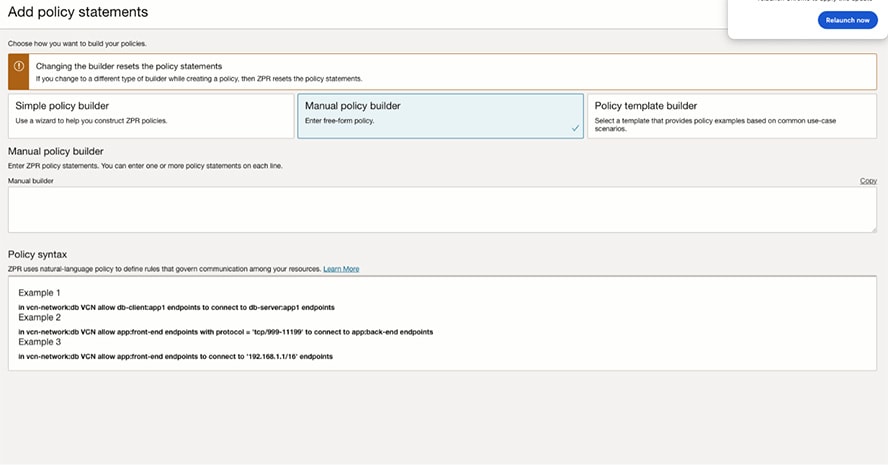Choose the Policy template builder option
This screenshot has width=888, height=466.
pyautogui.click(x=731, y=115)
